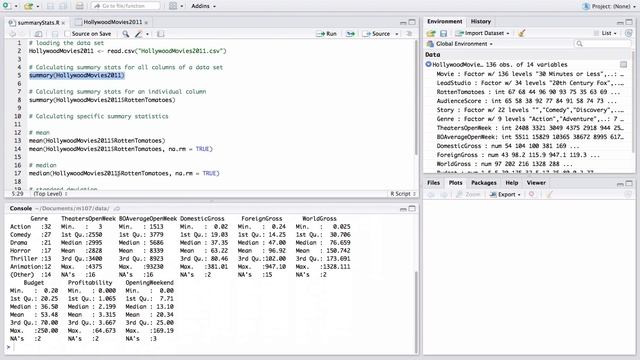
Task: Click the Source button
Action: 377,34
